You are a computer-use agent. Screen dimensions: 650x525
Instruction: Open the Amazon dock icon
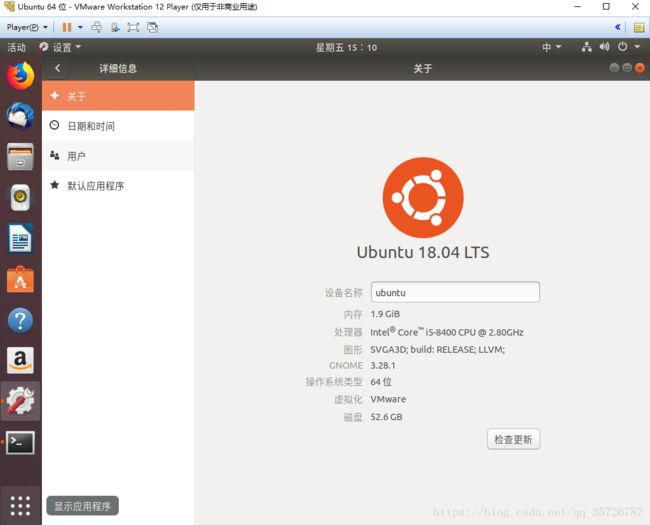(20, 360)
